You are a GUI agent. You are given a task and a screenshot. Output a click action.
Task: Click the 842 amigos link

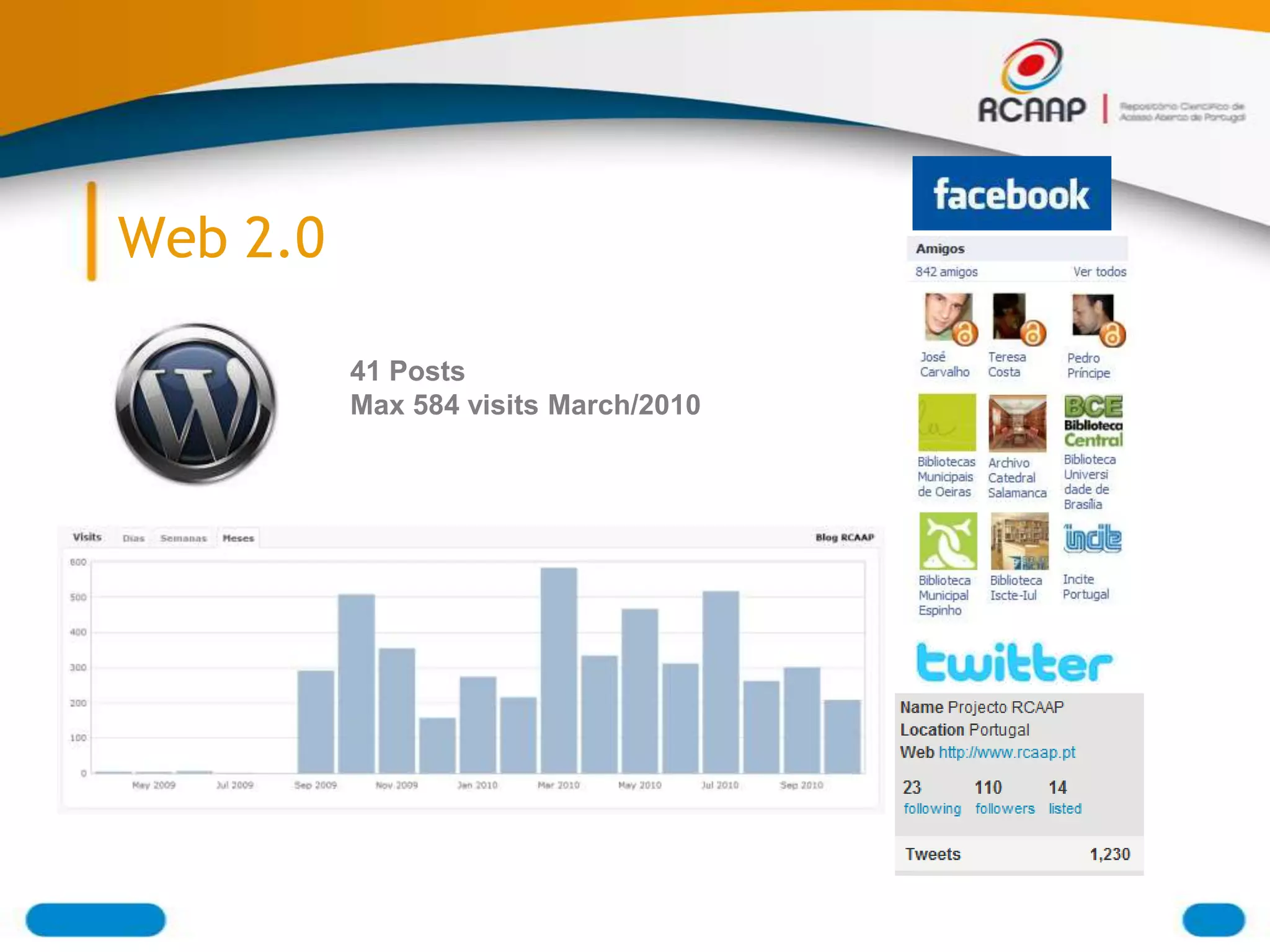(946, 271)
